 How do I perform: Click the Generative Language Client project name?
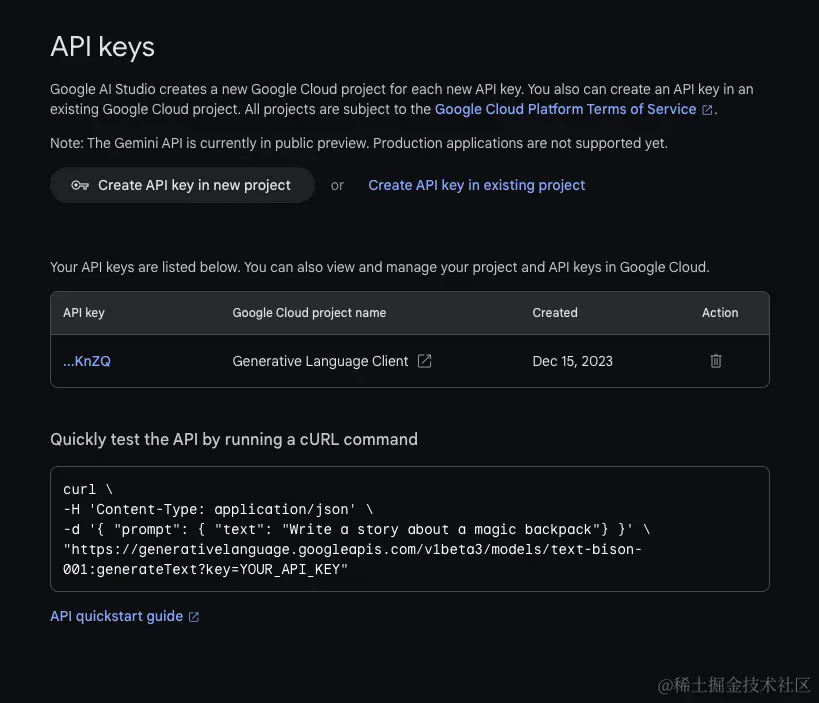320,361
